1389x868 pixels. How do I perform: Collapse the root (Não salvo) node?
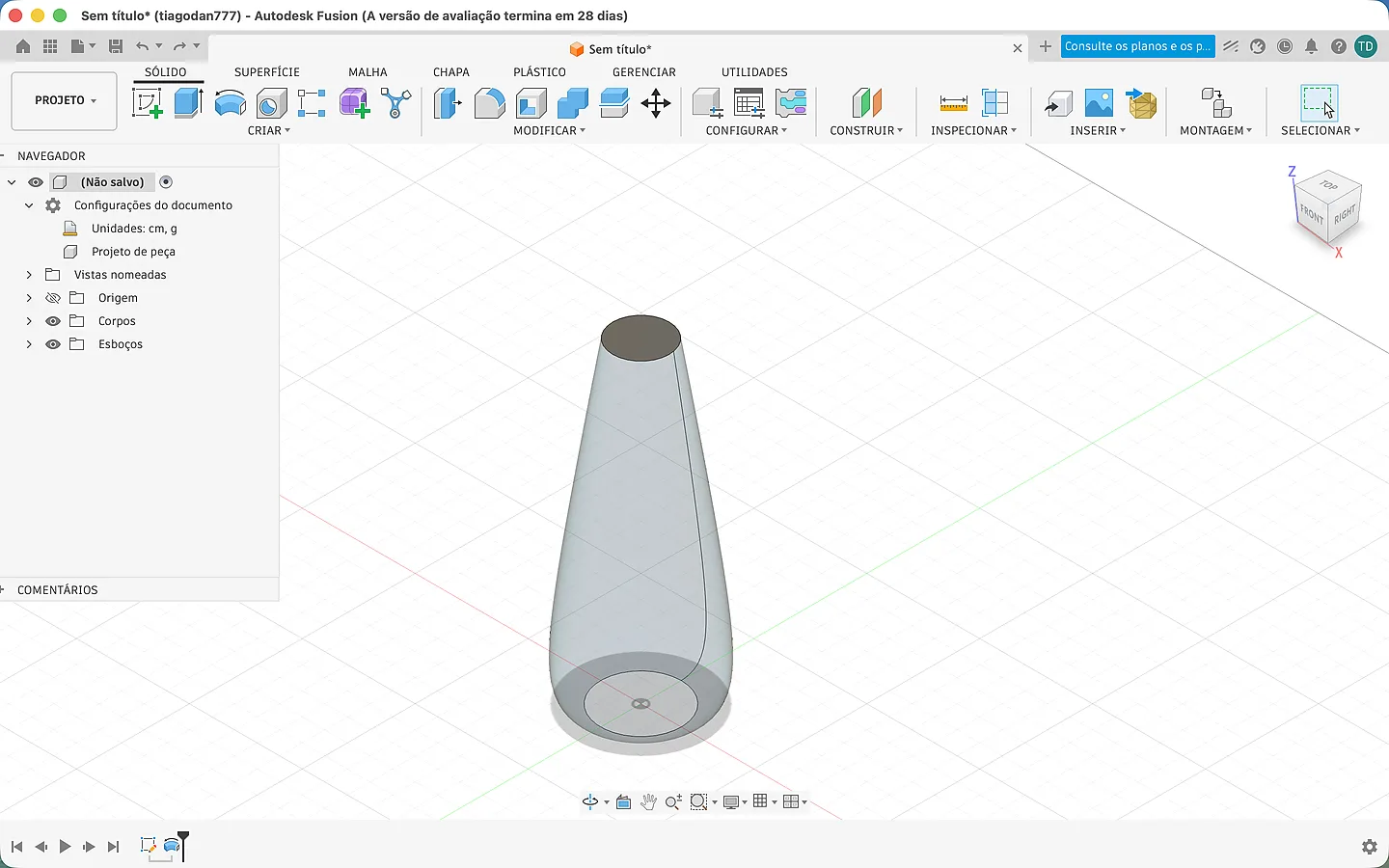[12, 182]
